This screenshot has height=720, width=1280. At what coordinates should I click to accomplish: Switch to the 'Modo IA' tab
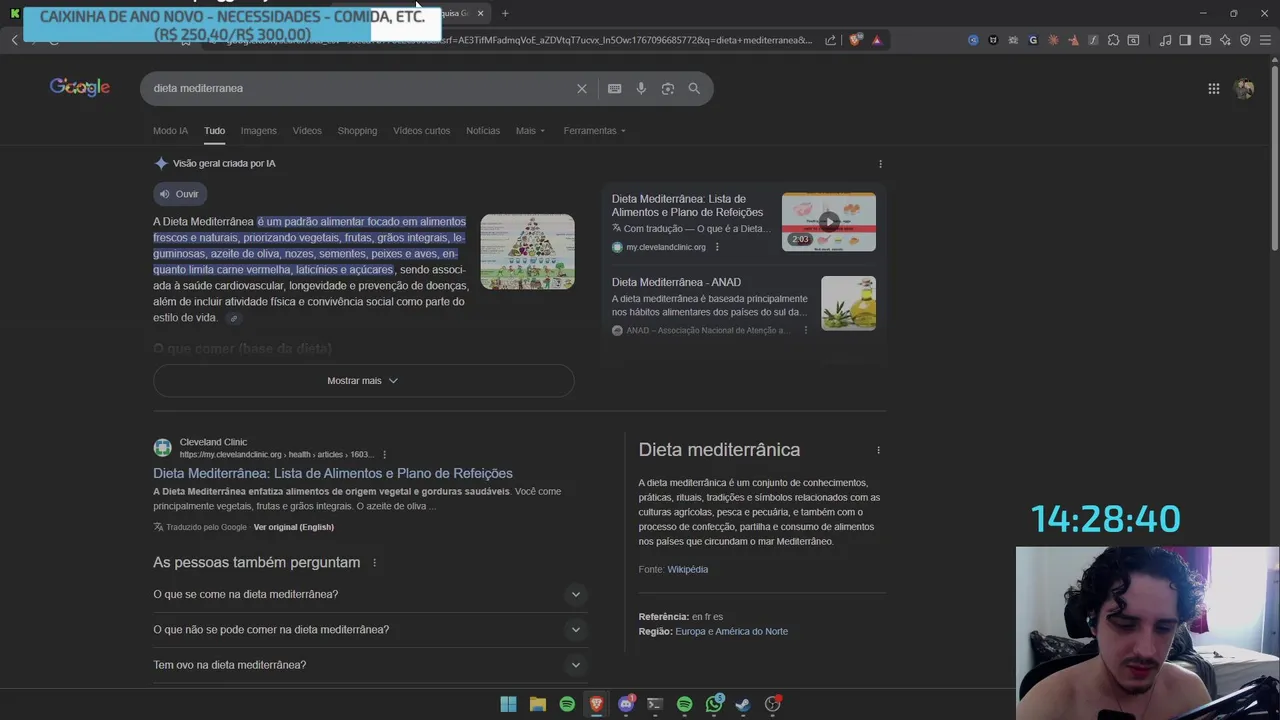pyautogui.click(x=170, y=131)
